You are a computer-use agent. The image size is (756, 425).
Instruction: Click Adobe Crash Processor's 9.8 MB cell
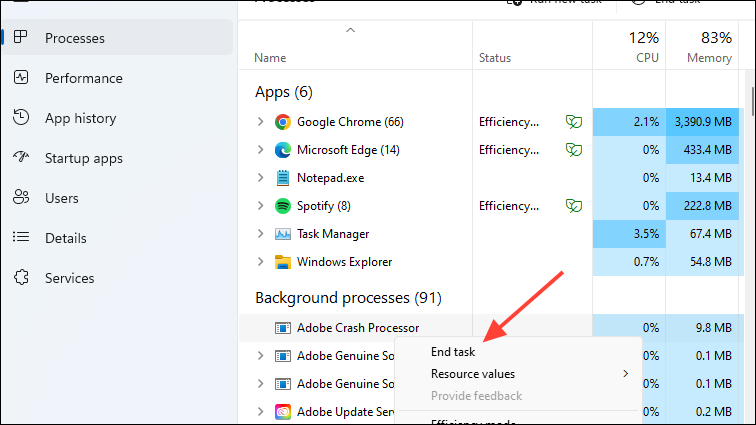(x=702, y=328)
